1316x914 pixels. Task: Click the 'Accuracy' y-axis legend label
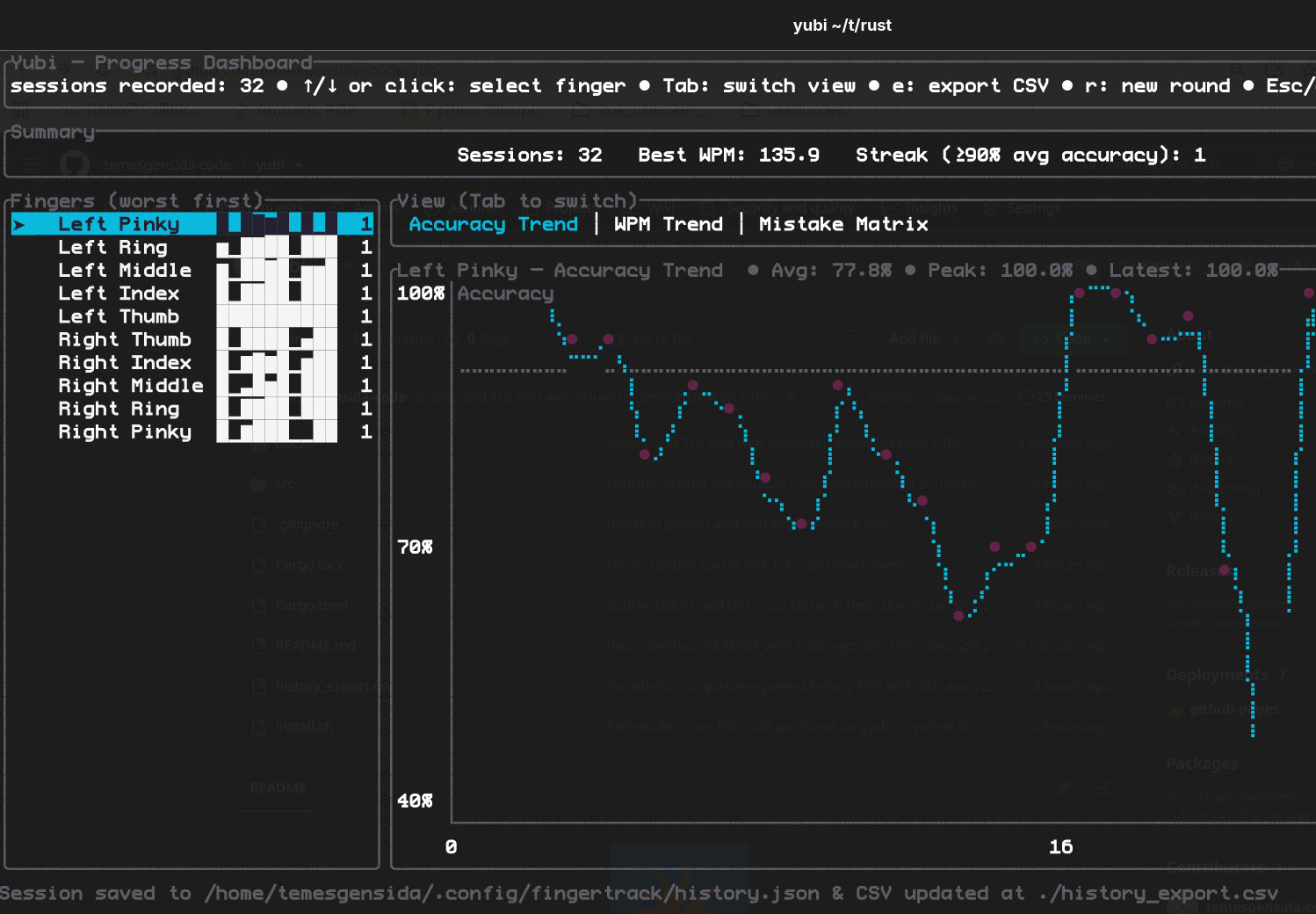click(x=505, y=294)
